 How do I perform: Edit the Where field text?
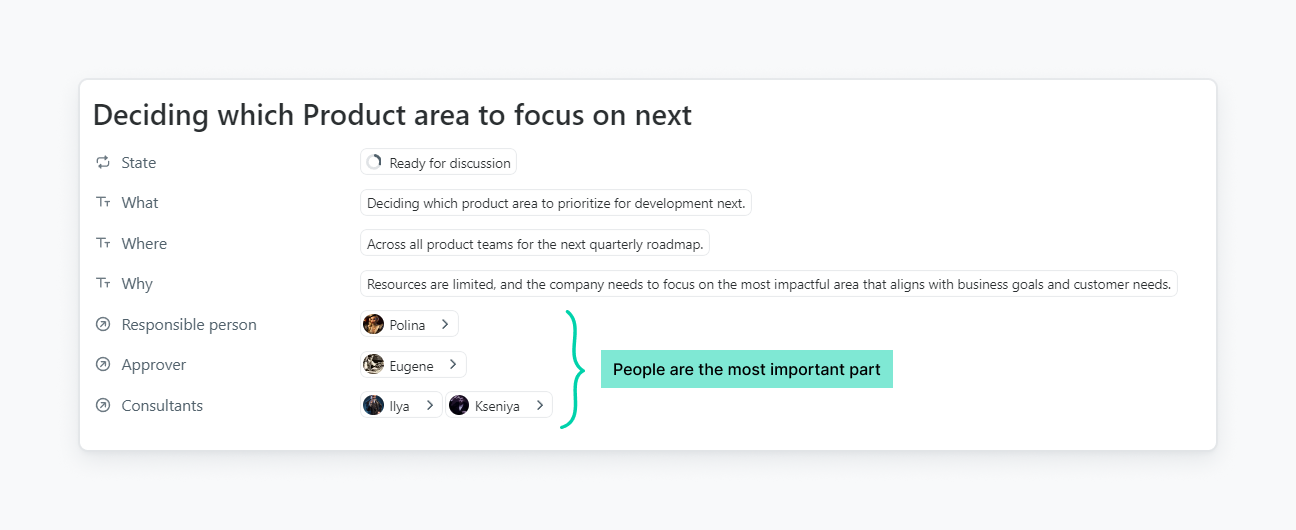534,244
